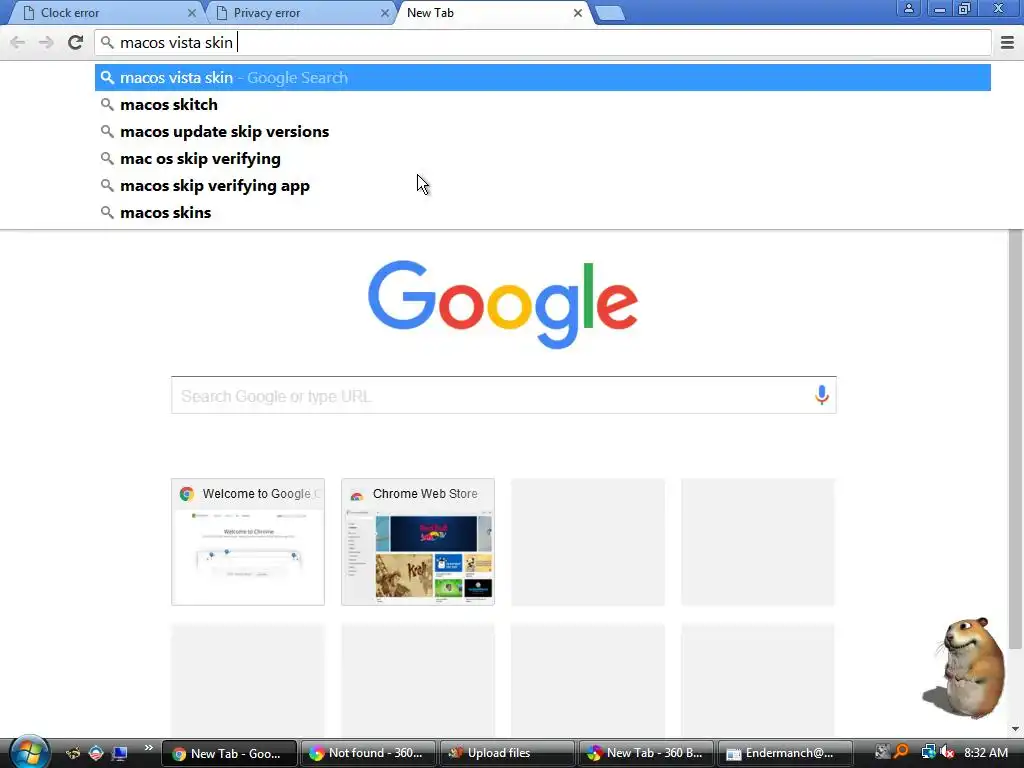The height and width of the screenshot is (768, 1024).
Task: Expand the quick launch overflow chevron
Action: [148, 748]
